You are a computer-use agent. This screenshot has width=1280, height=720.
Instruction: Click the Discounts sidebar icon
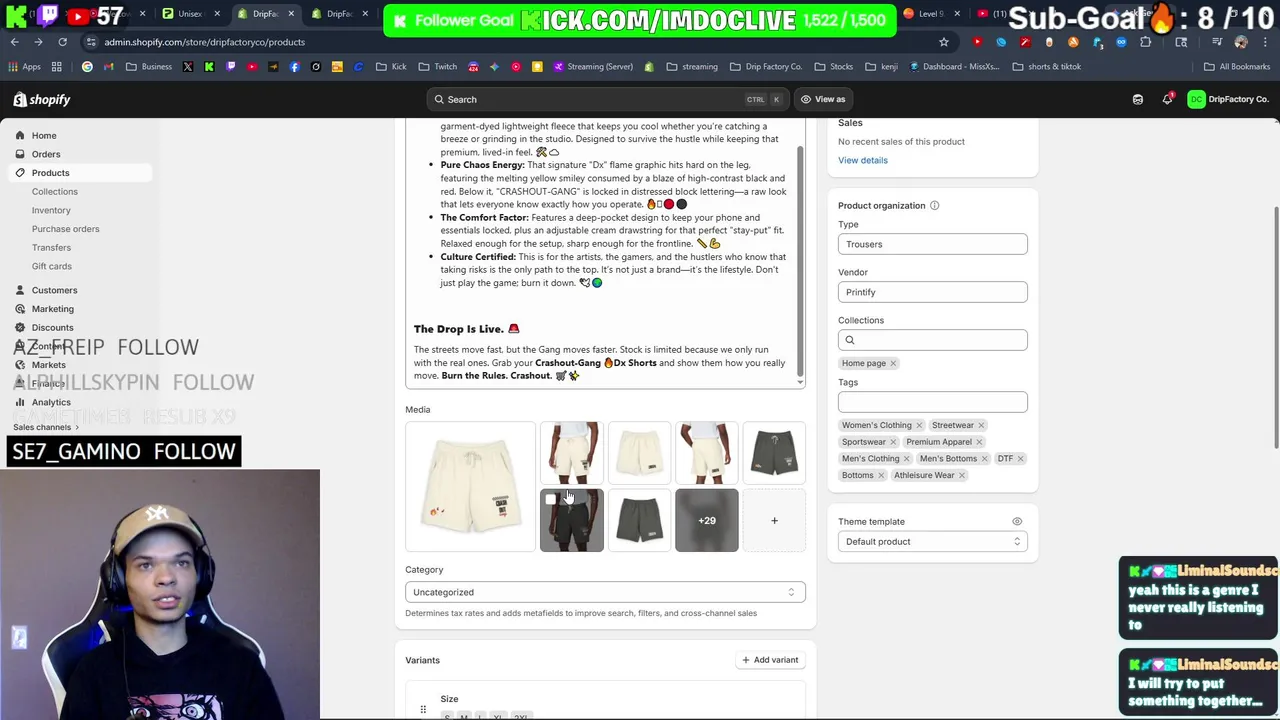20,327
